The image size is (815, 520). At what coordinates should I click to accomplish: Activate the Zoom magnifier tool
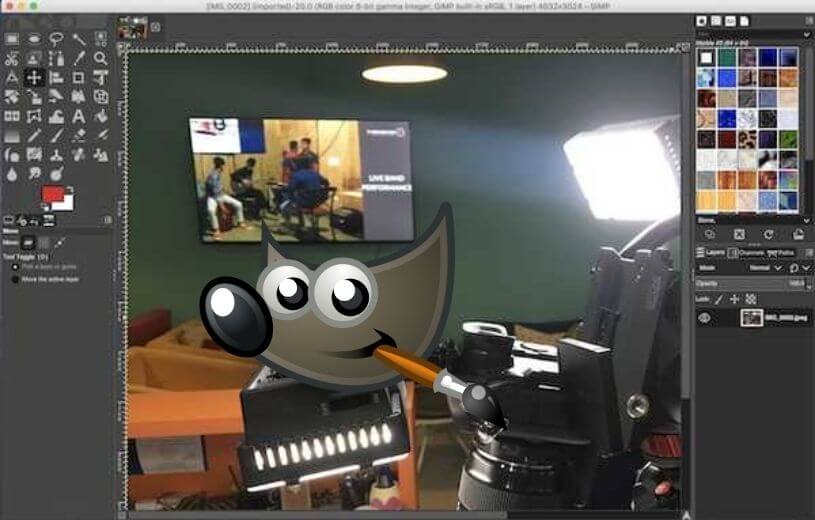click(101, 59)
